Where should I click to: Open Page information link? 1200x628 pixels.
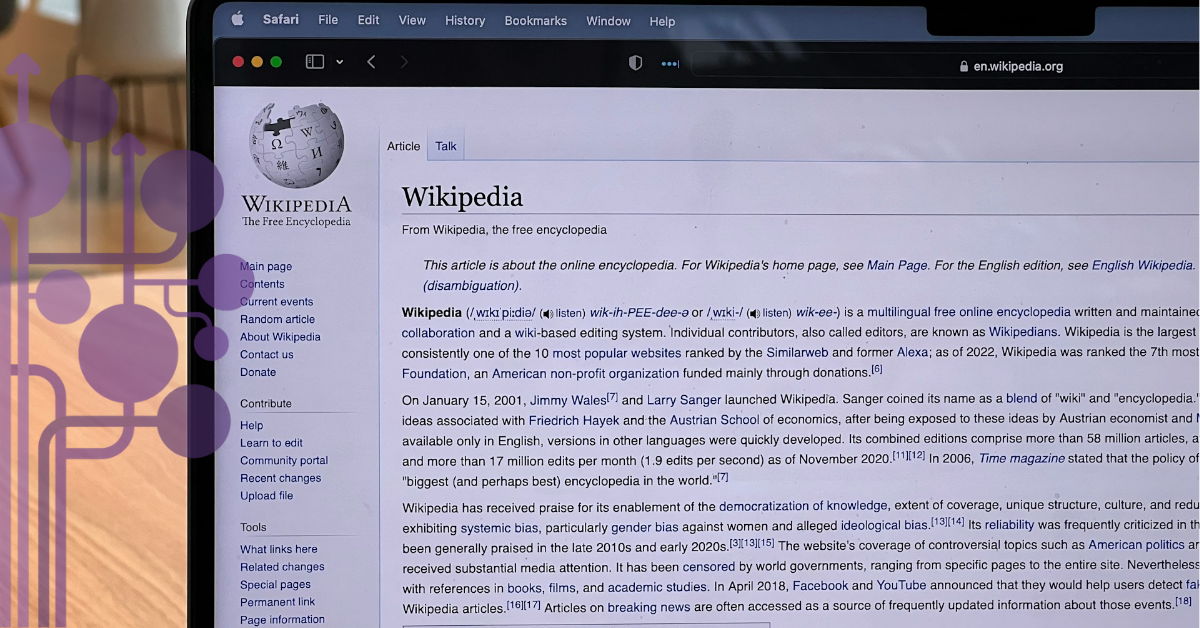(x=282, y=620)
